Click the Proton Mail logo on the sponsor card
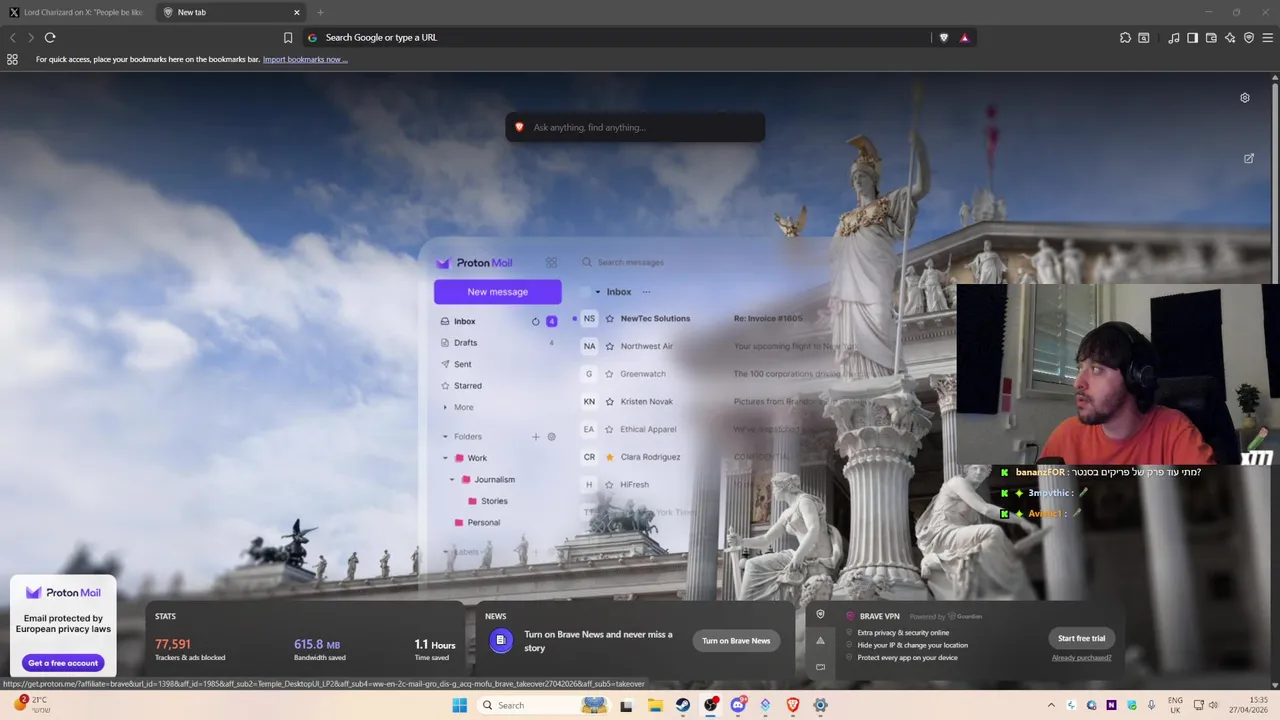Screen dimensions: 1280x720 pos(63,592)
